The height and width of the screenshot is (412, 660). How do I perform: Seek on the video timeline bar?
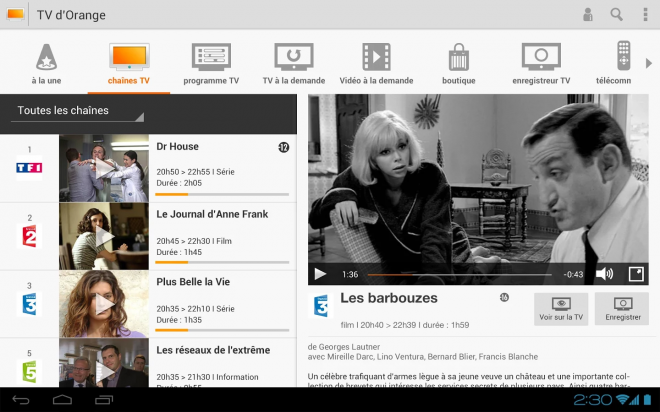pos(460,274)
